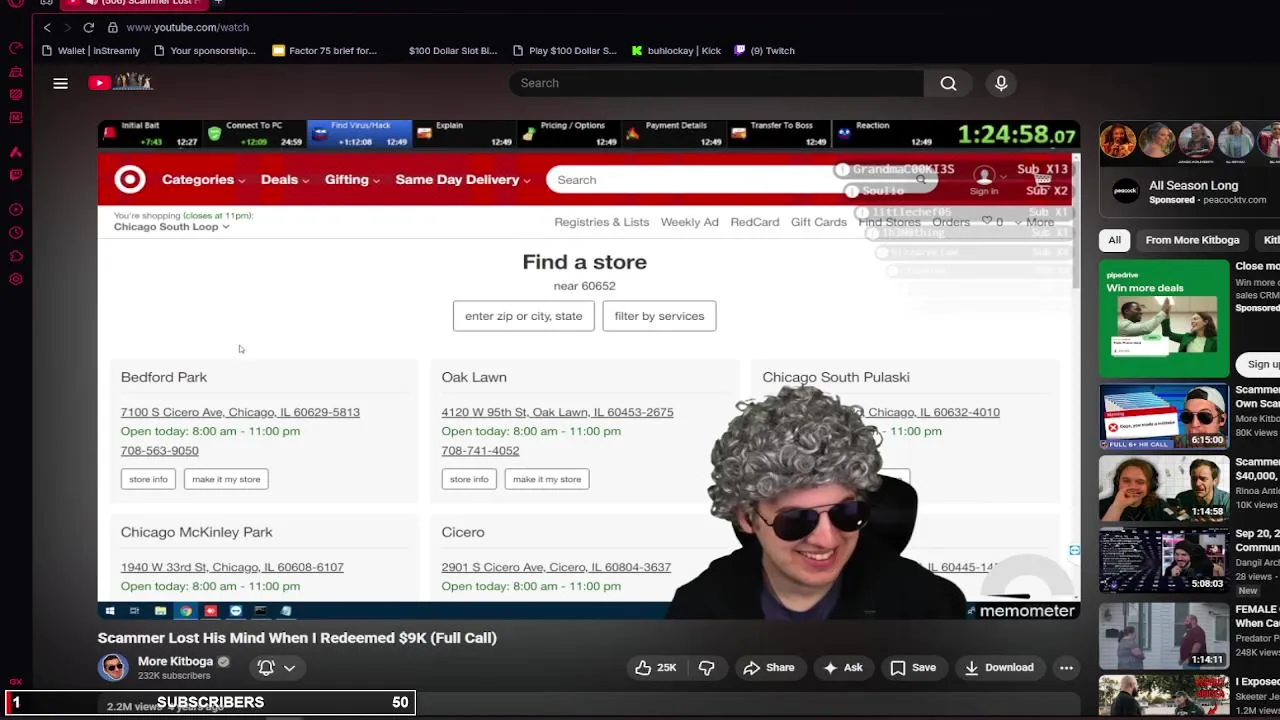Expand Same Day Delivery dropdown

(x=463, y=179)
